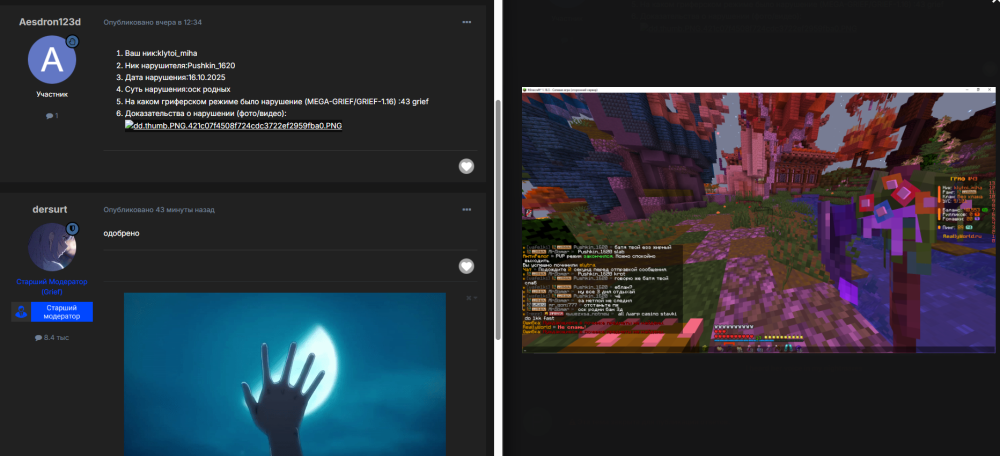Click the Опубликовано 43 минуты назад timestamp
1000x456 pixels.
point(159,210)
